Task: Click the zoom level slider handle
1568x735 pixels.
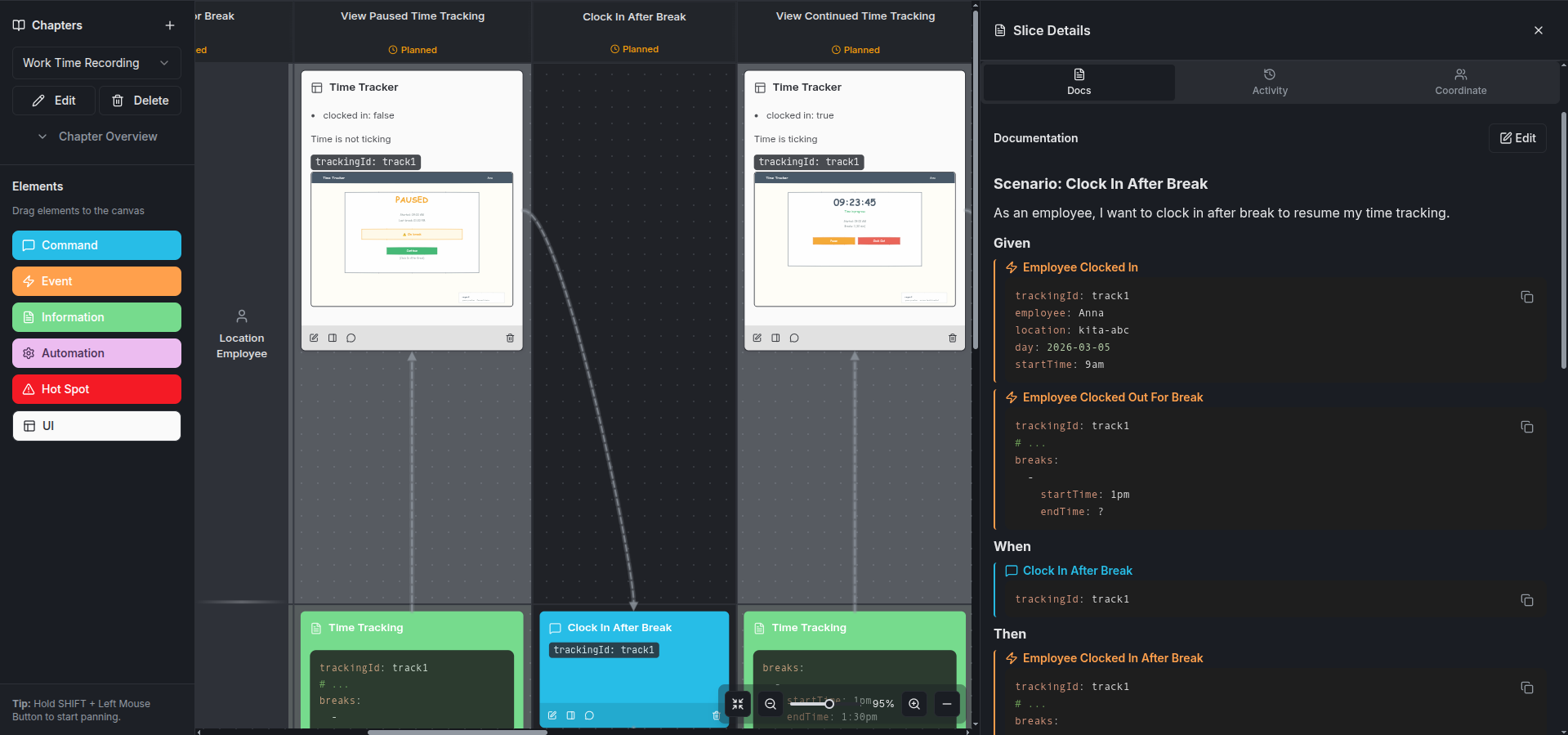Action: point(829,704)
